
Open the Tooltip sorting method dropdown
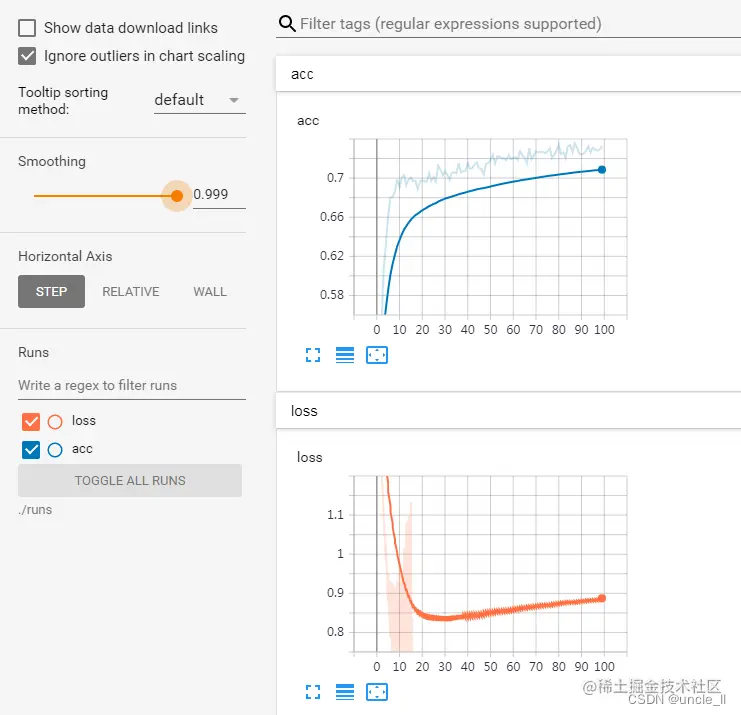199,100
